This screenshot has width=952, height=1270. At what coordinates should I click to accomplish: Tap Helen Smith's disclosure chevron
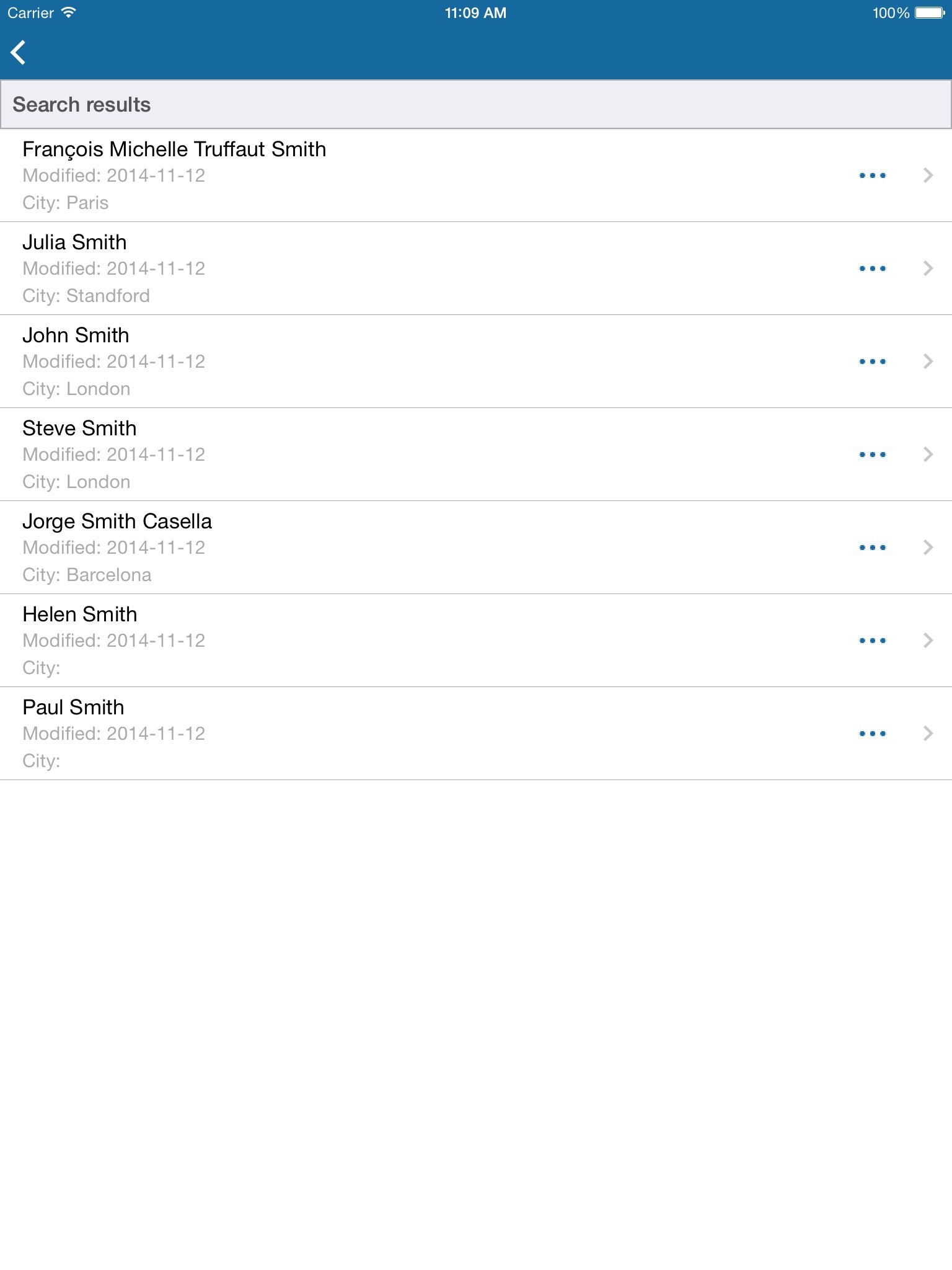928,641
